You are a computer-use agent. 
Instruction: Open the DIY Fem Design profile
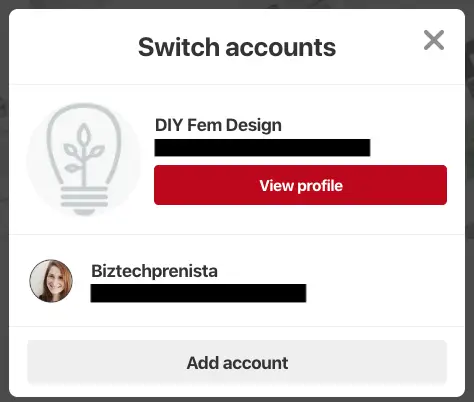pyautogui.click(x=300, y=185)
